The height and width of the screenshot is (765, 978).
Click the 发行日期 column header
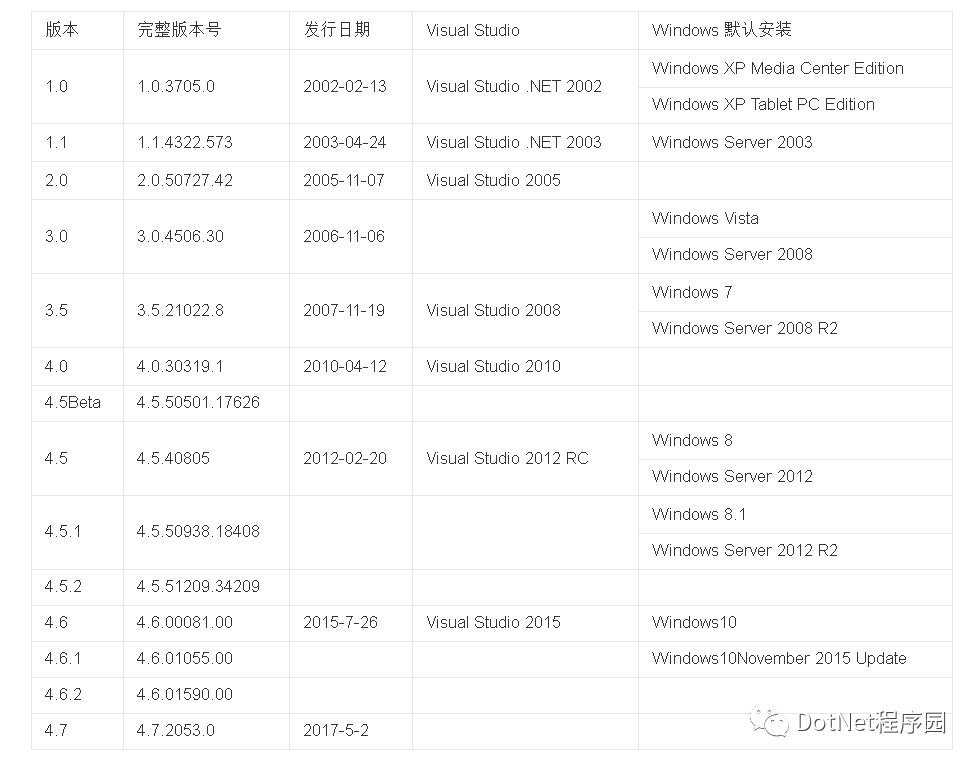(x=351, y=31)
